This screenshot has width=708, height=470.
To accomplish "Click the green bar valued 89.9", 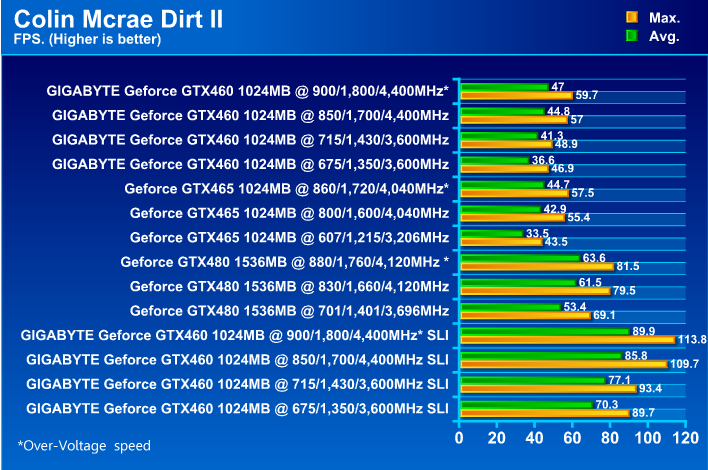I will click(x=545, y=331).
